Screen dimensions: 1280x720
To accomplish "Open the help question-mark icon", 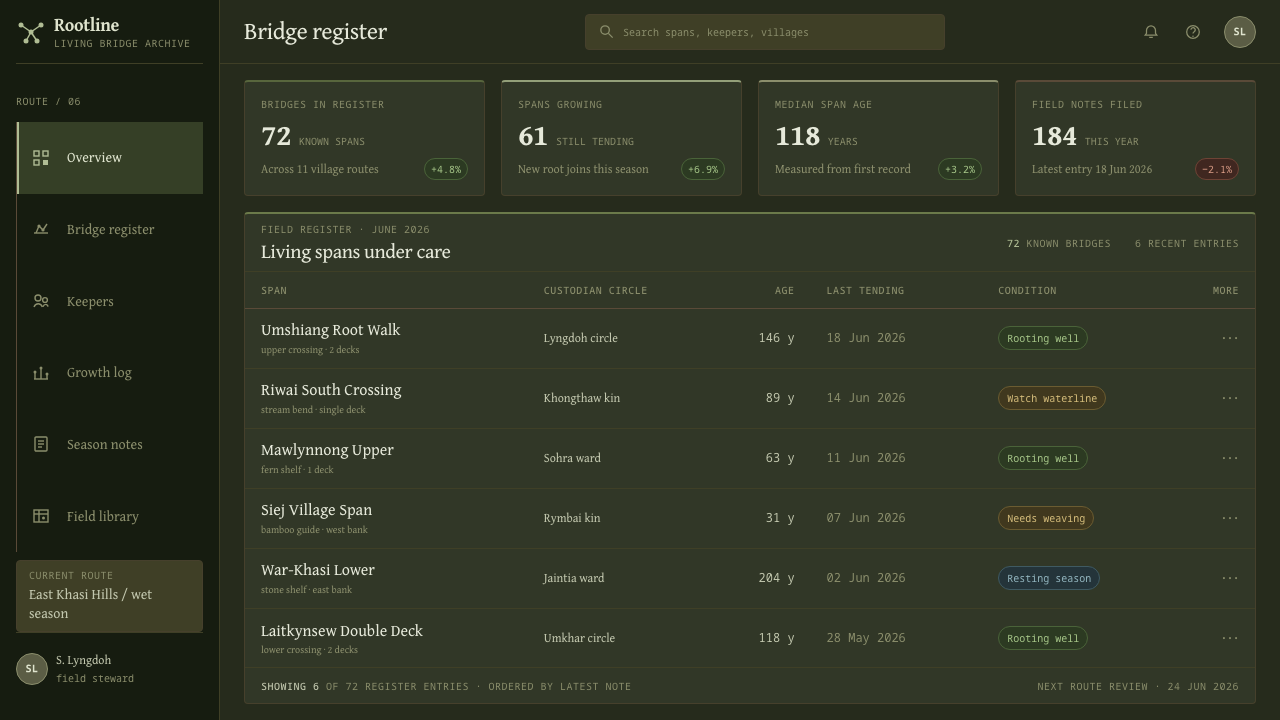I will coord(1193,32).
